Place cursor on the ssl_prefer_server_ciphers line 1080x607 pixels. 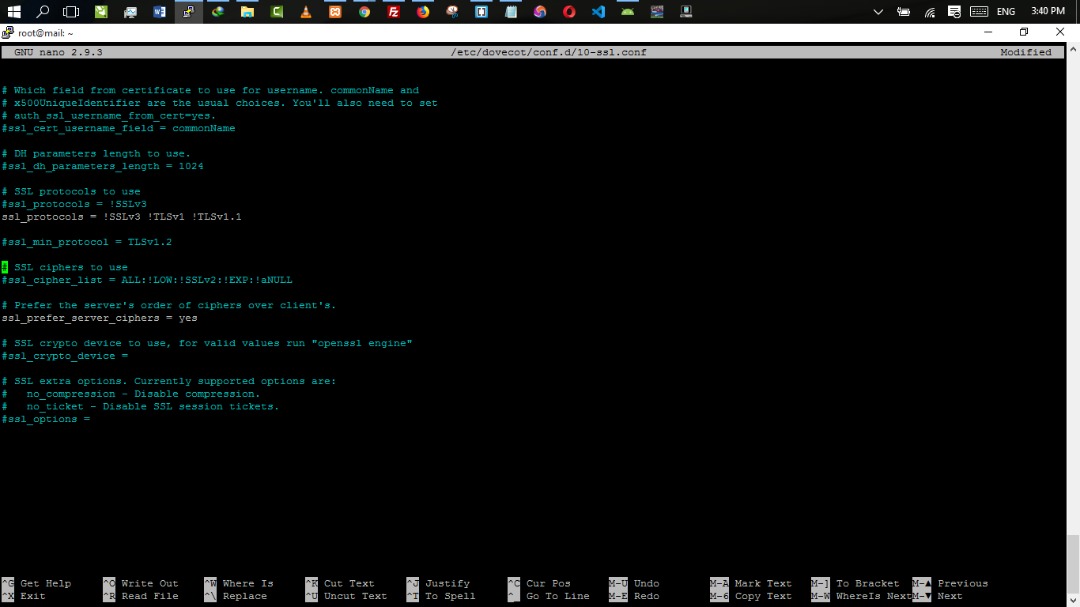[100, 318]
